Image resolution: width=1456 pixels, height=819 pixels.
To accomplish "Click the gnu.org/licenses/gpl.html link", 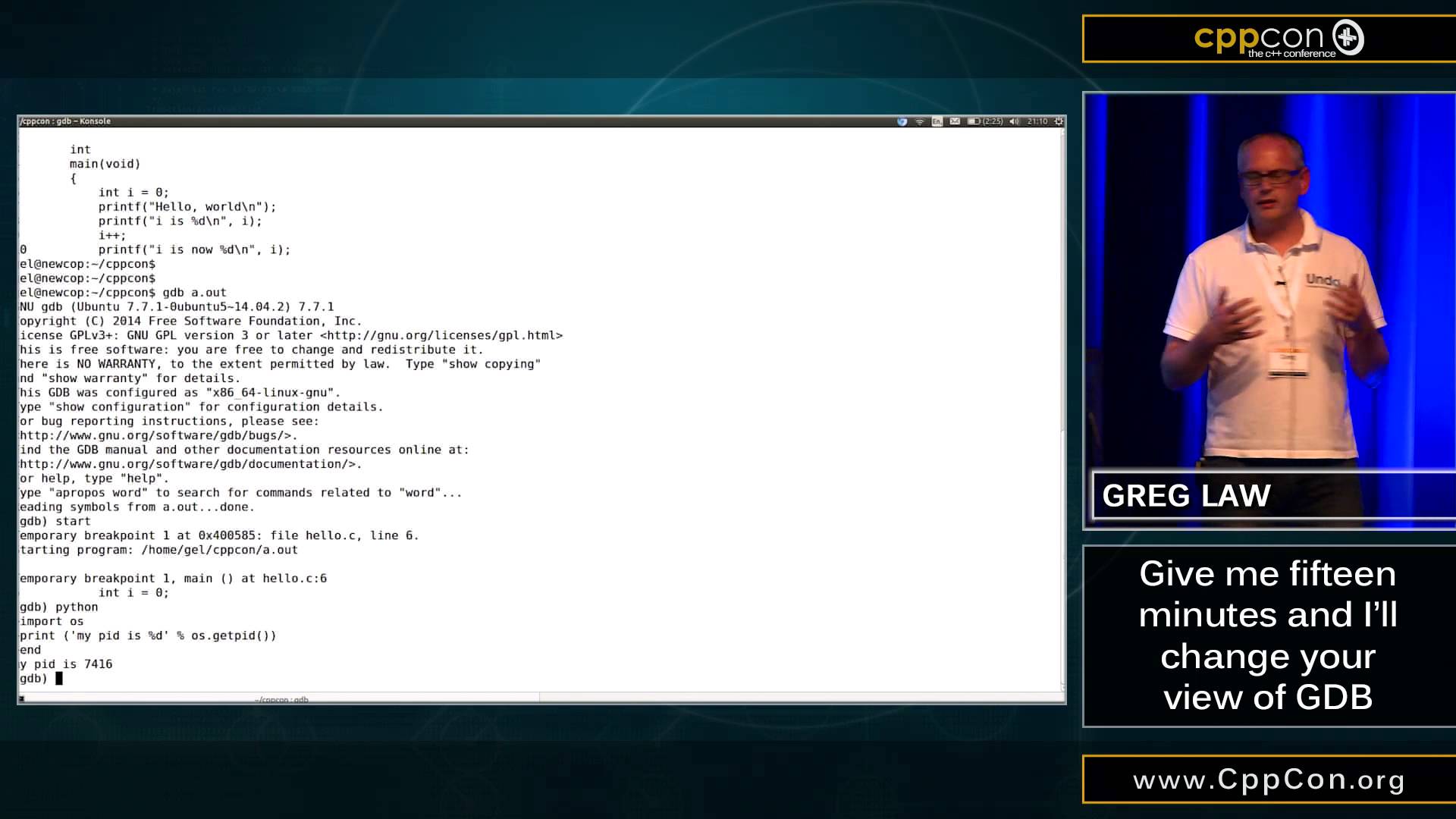I will coord(441,335).
